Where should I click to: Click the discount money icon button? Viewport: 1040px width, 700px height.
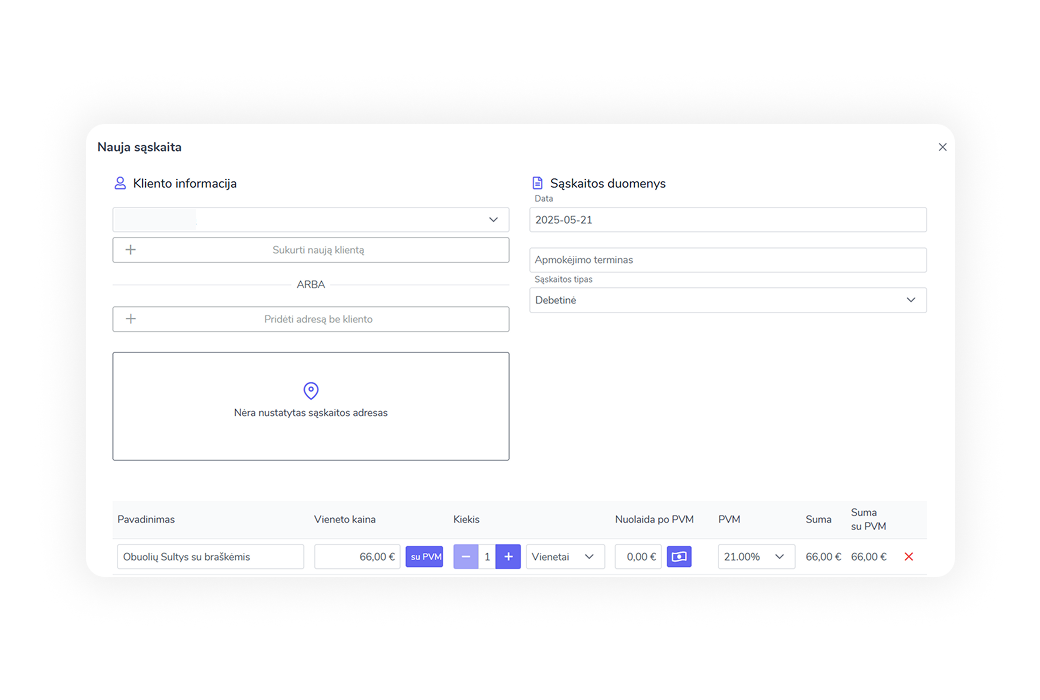pyautogui.click(x=679, y=557)
